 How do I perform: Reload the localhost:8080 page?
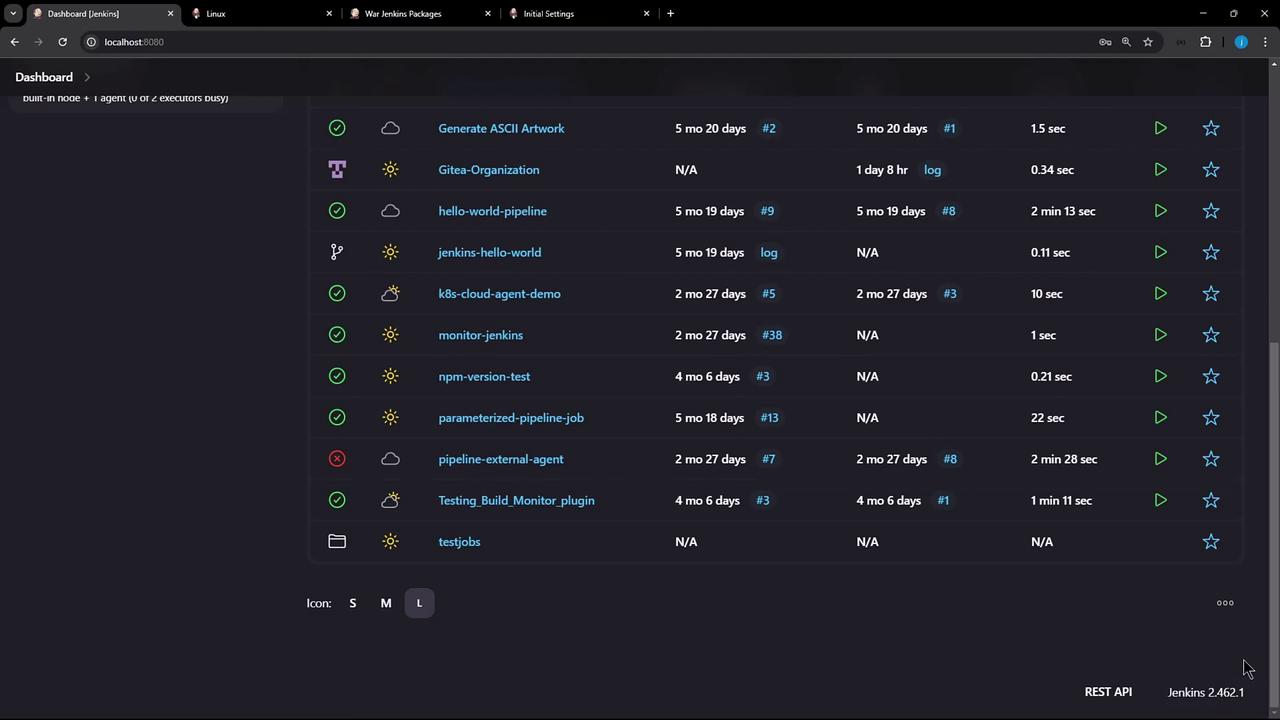coord(62,42)
